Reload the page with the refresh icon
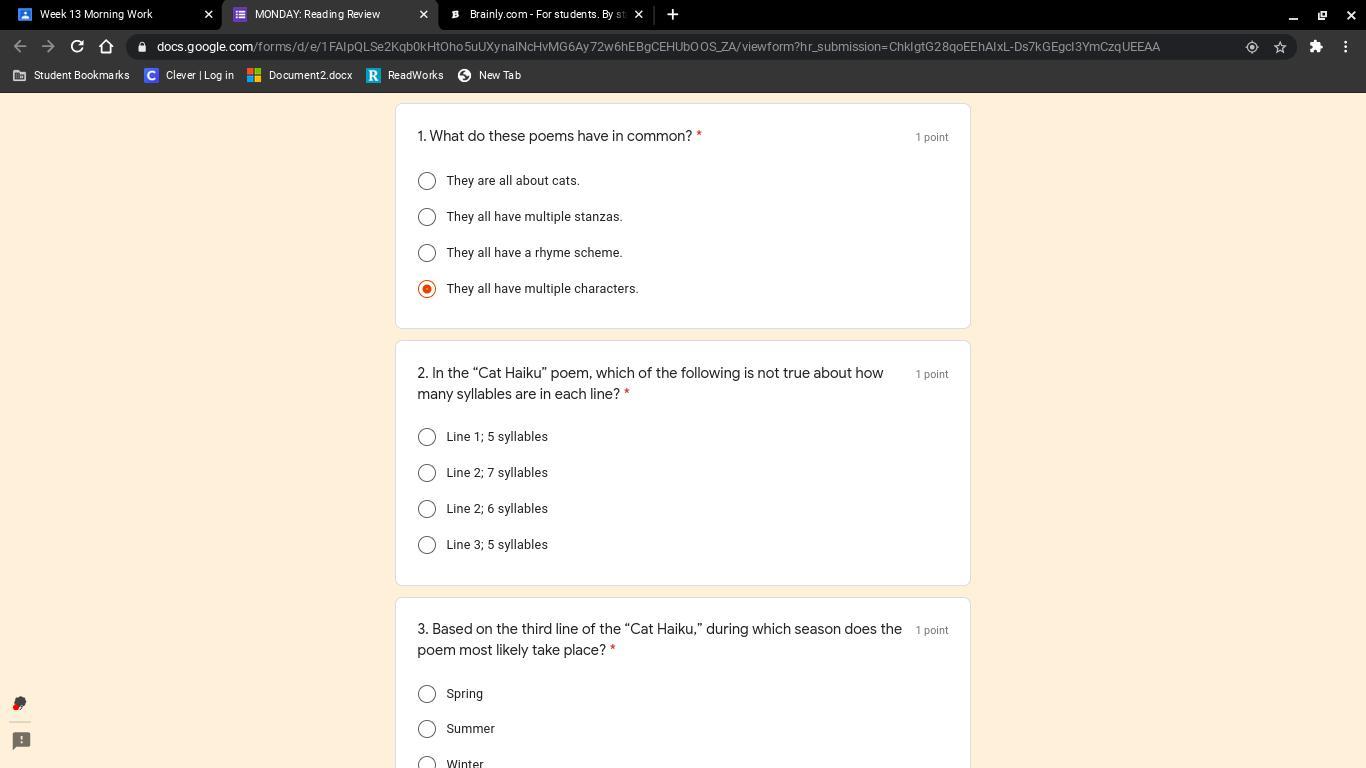Viewport: 1366px width, 768px height. [x=77, y=46]
